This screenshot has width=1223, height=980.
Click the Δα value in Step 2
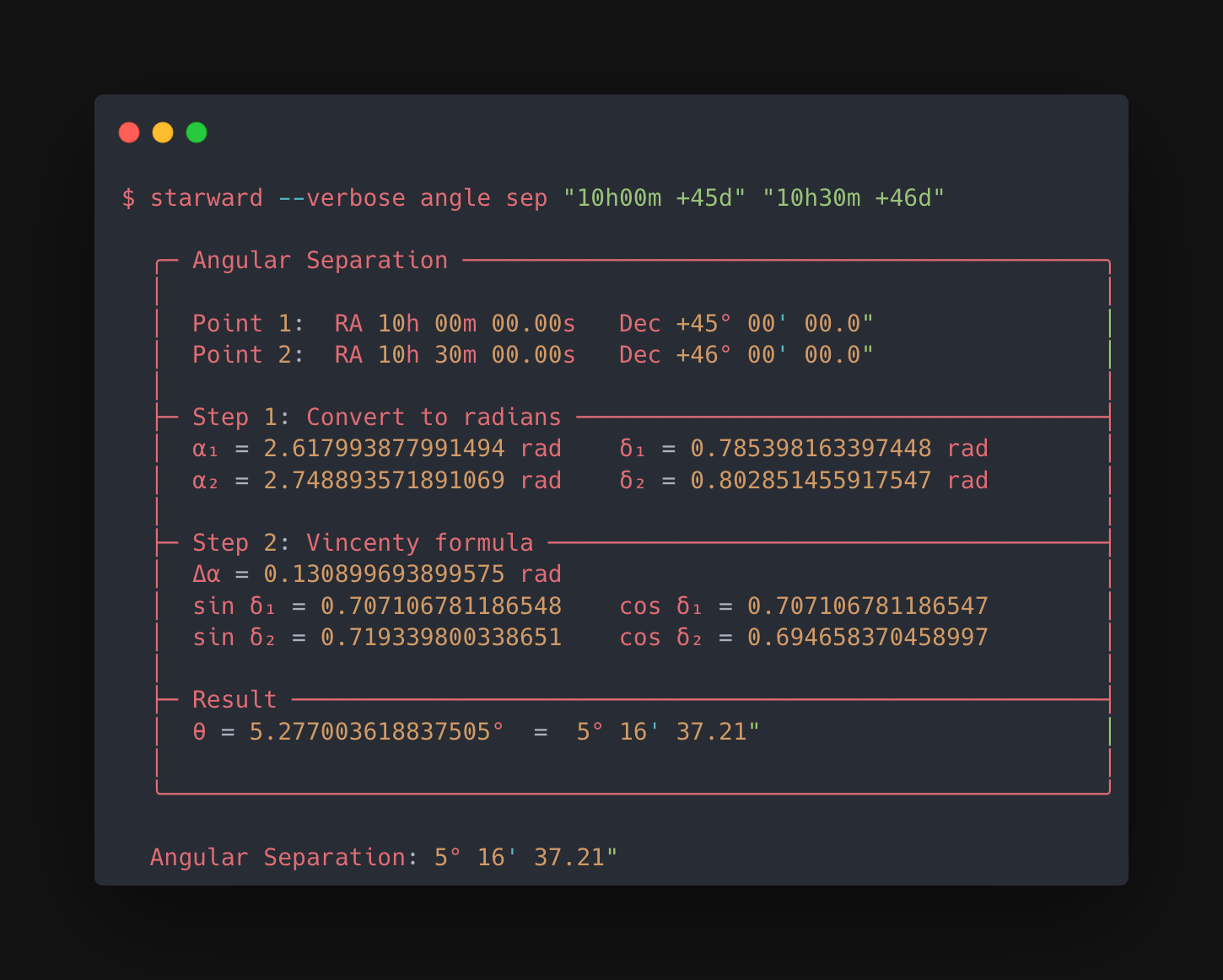tap(377, 573)
